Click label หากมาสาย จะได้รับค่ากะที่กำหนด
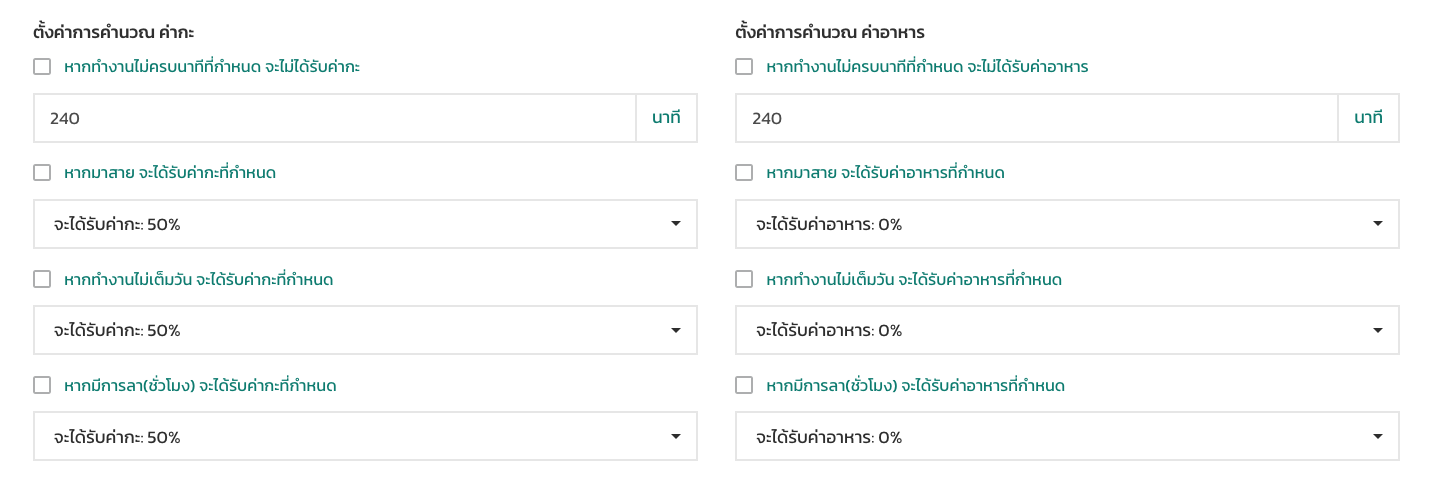 click(170, 173)
